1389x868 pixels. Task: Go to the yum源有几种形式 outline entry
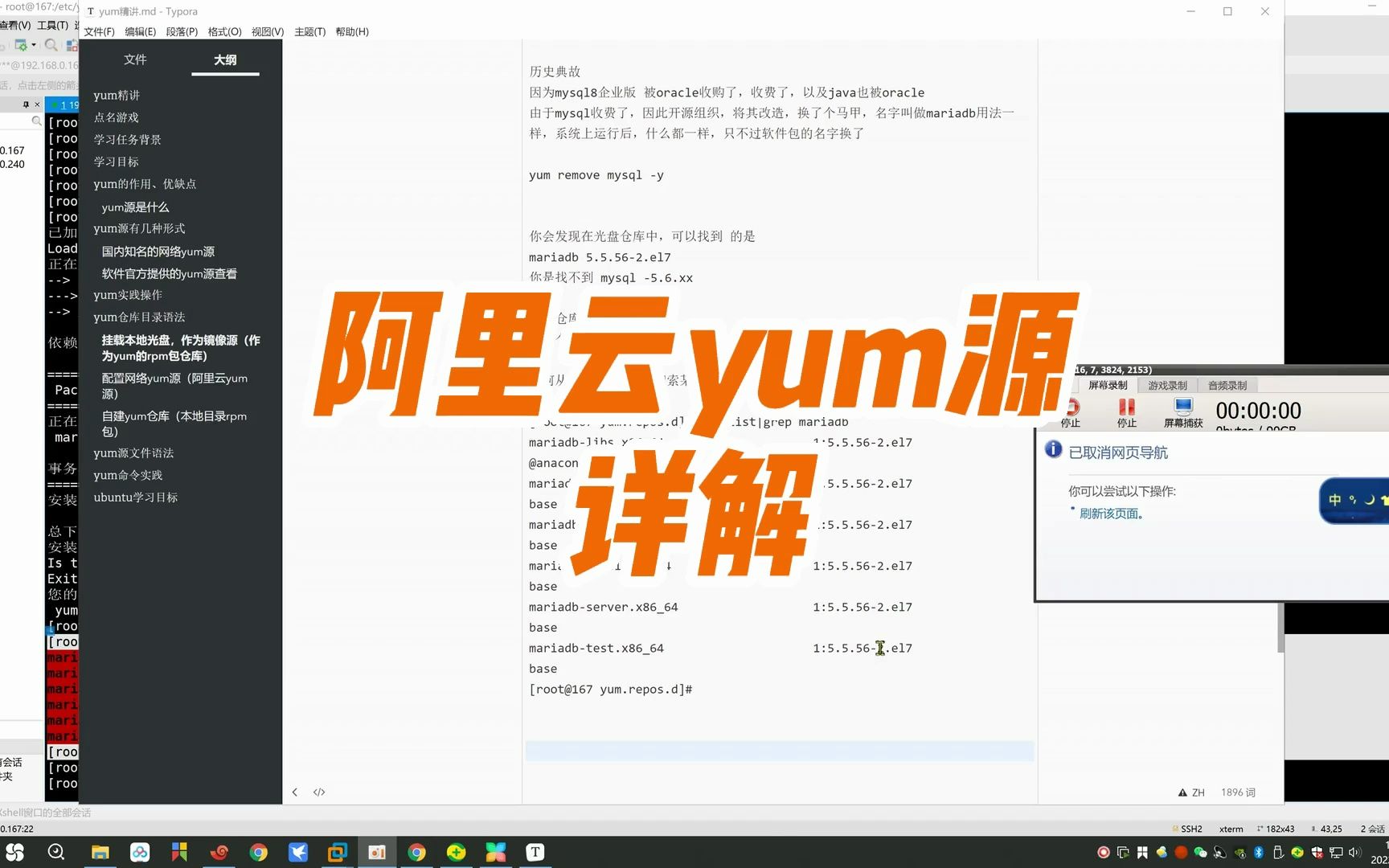(139, 229)
